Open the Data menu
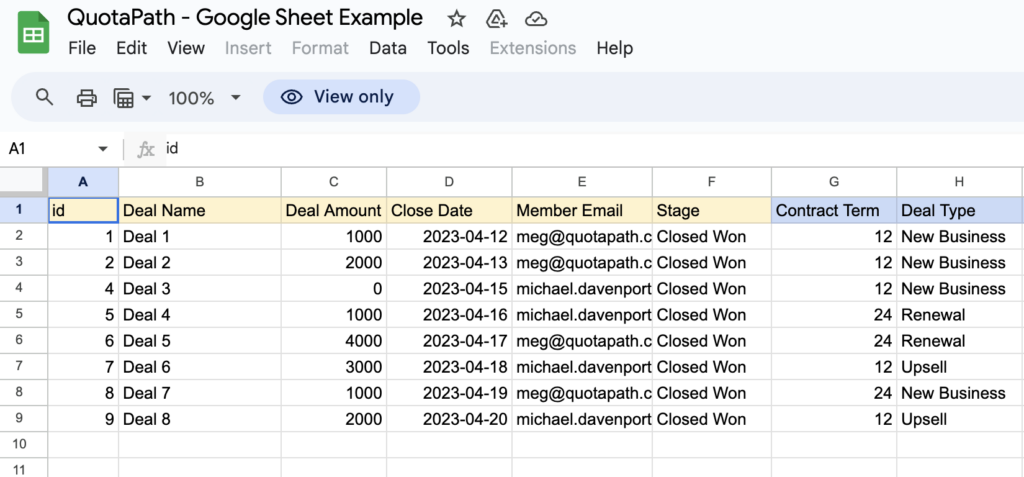The width and height of the screenshot is (1024, 477). click(388, 48)
